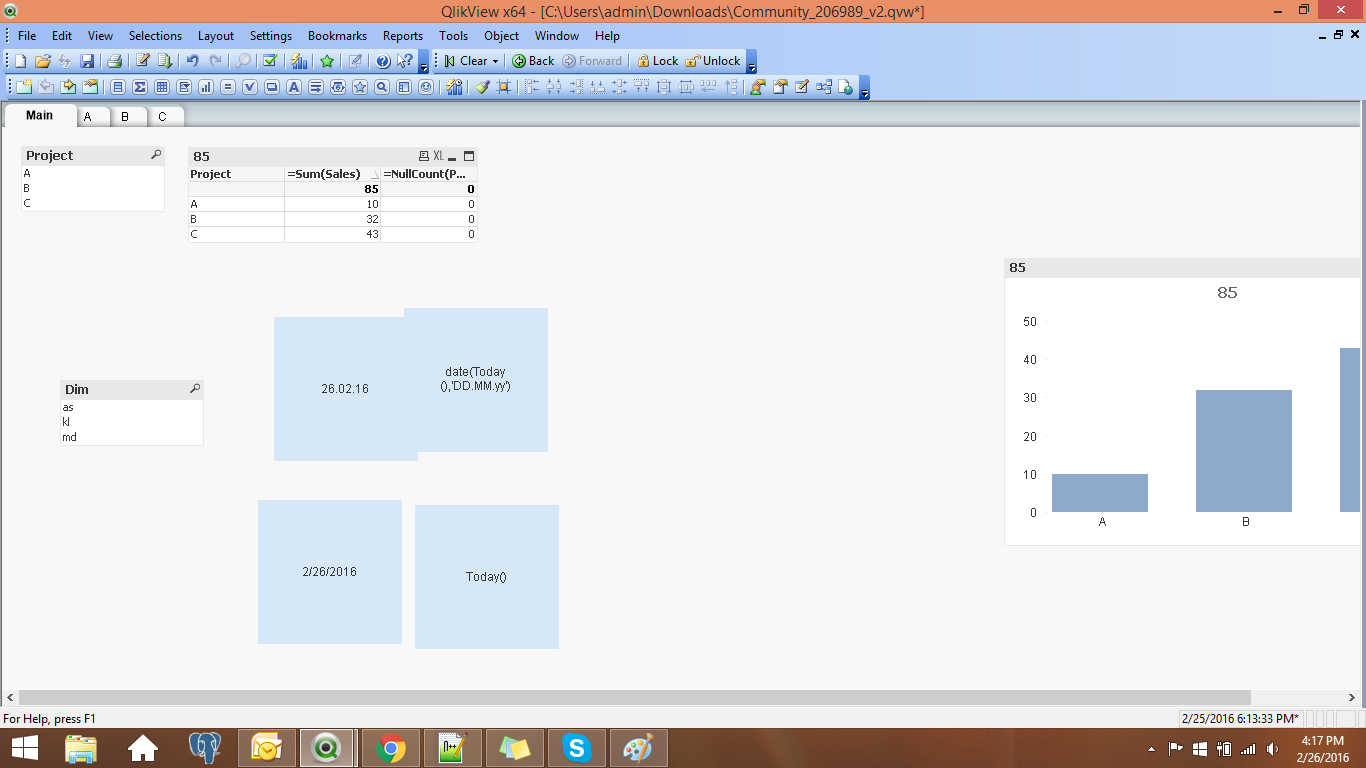Create a Chart object icon

(206, 87)
